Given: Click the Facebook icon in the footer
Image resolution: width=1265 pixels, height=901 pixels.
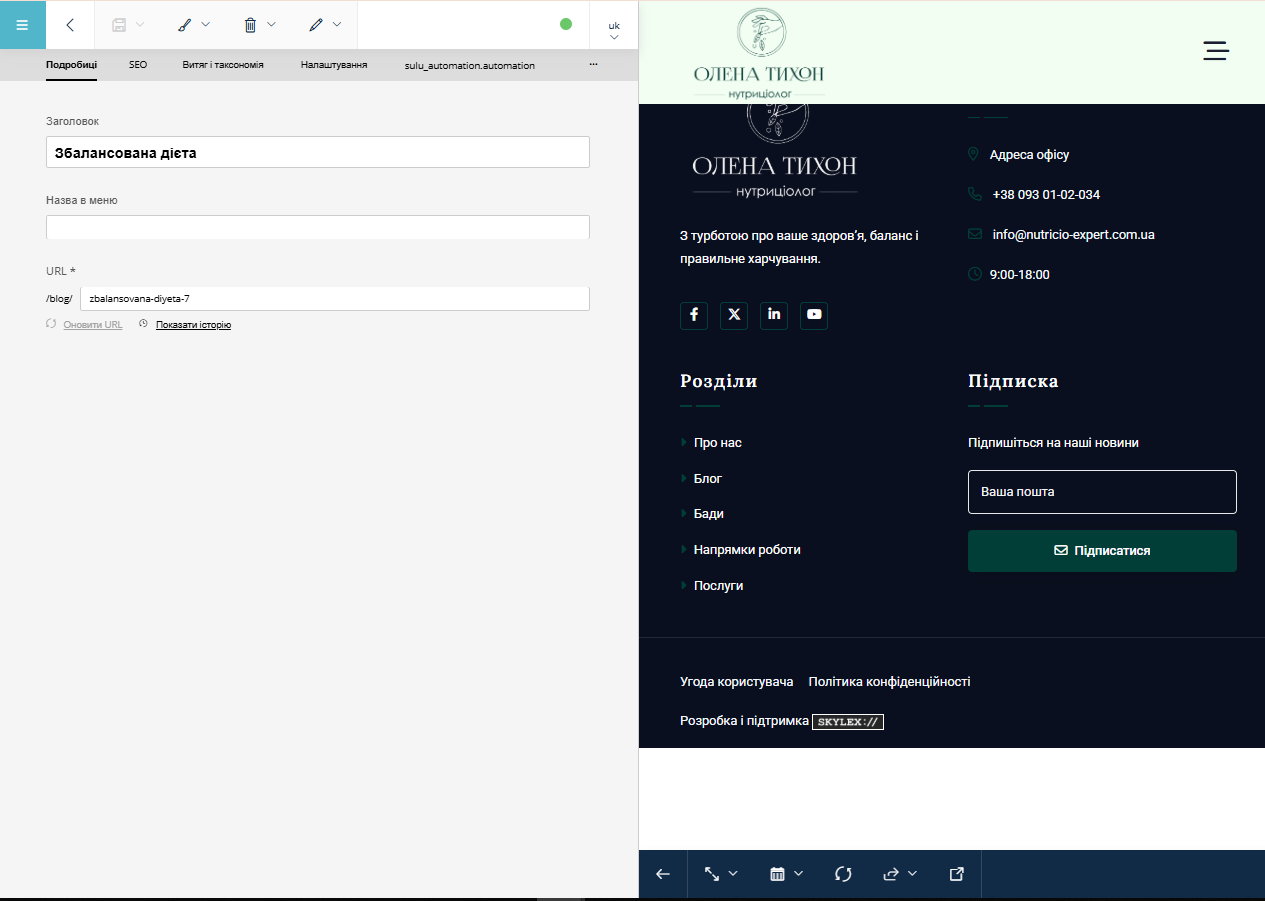Looking at the screenshot, I should coord(694,315).
